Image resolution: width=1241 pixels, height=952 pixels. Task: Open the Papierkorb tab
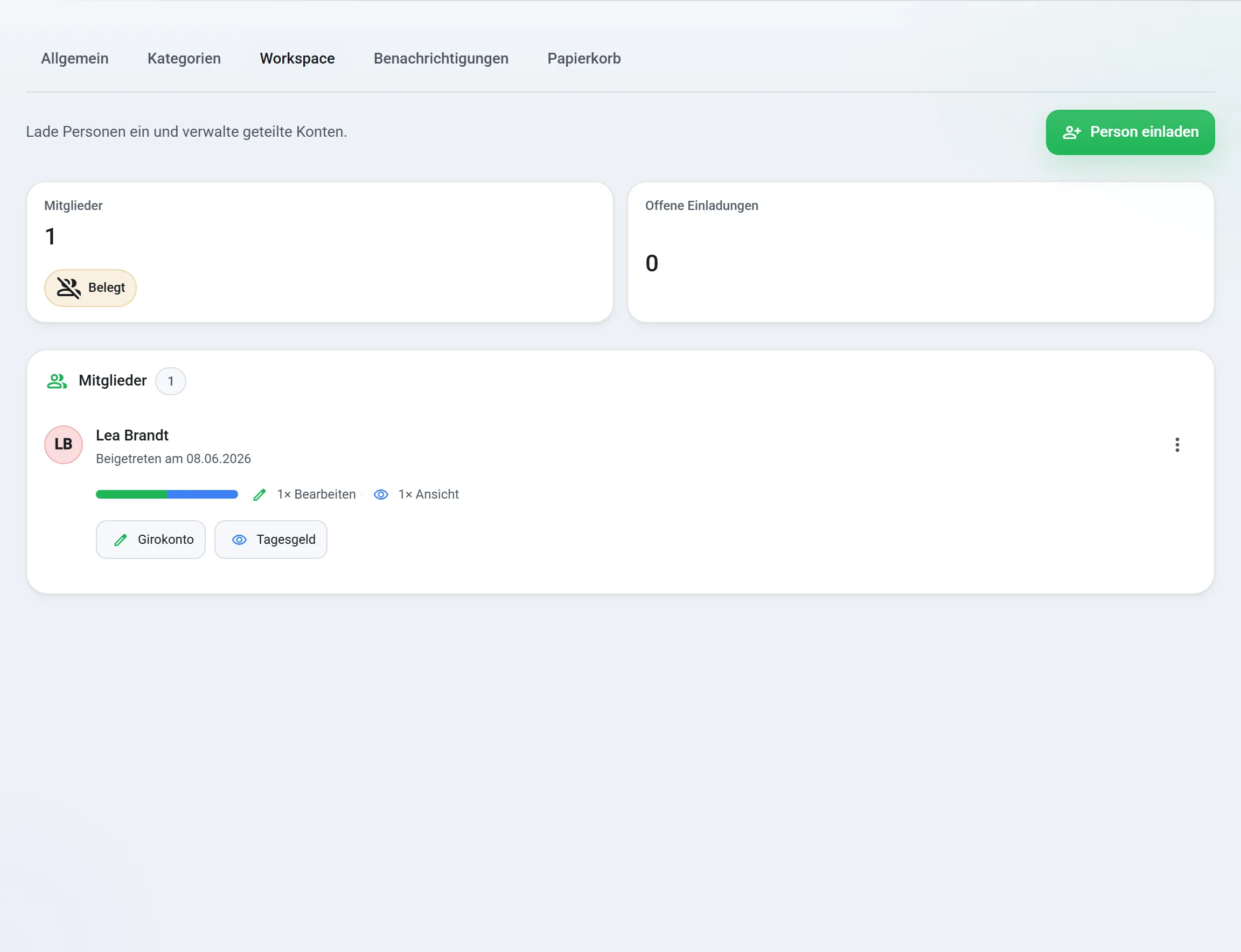[x=584, y=58]
